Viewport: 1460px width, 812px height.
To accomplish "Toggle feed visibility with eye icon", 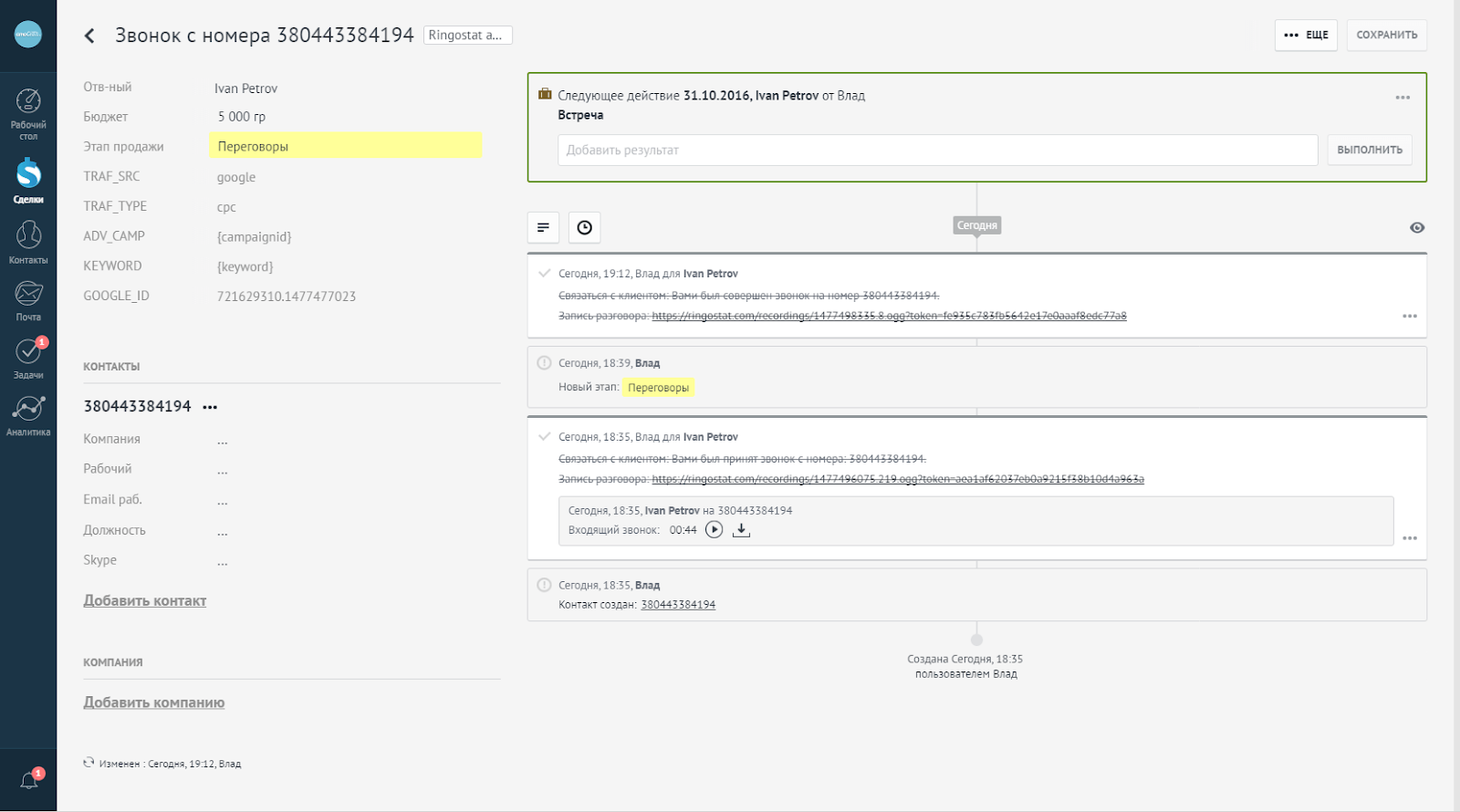I will pyautogui.click(x=1416, y=227).
